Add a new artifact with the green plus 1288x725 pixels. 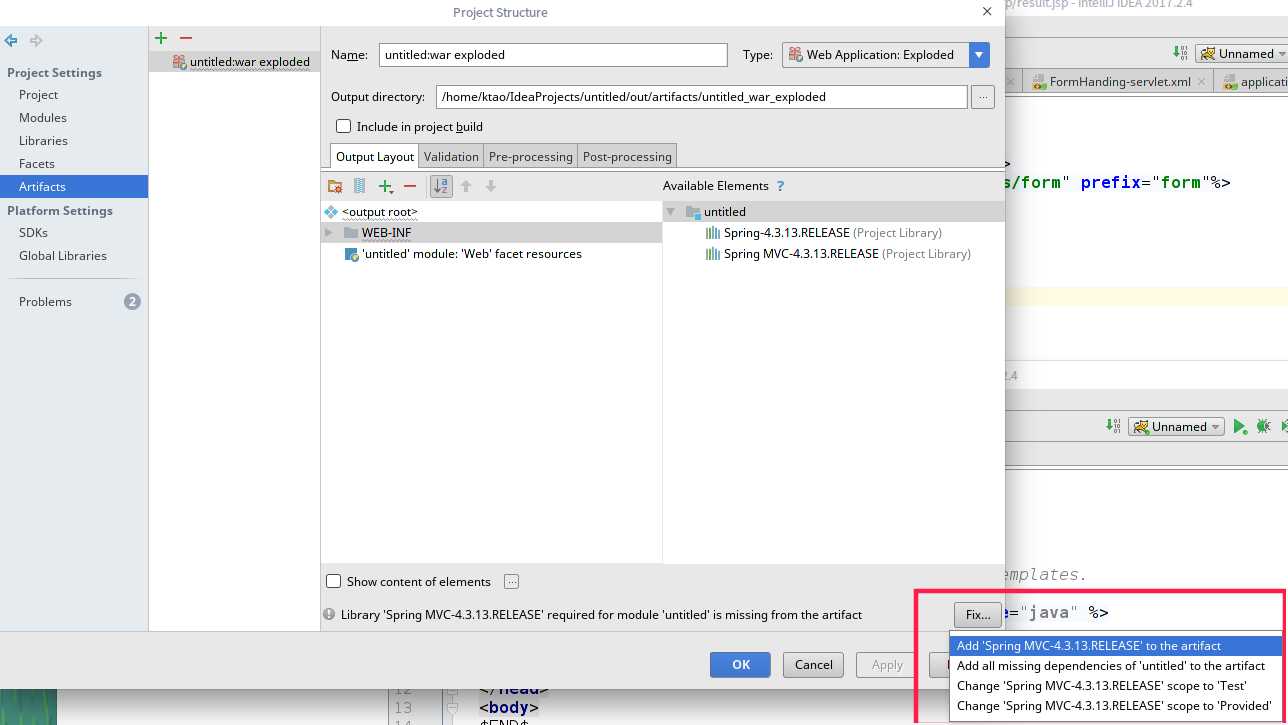point(160,38)
